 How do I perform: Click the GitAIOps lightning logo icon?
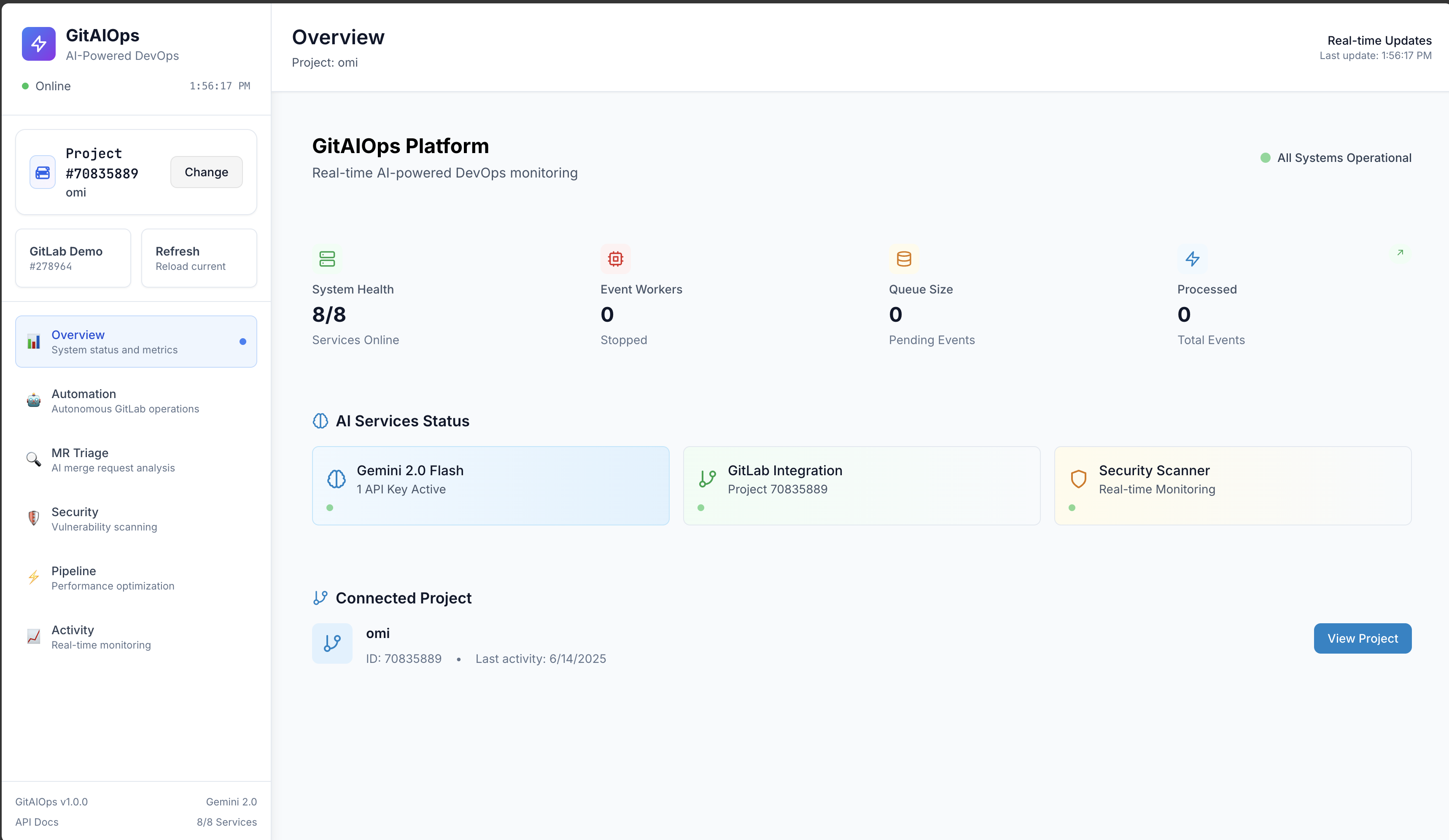click(38, 44)
